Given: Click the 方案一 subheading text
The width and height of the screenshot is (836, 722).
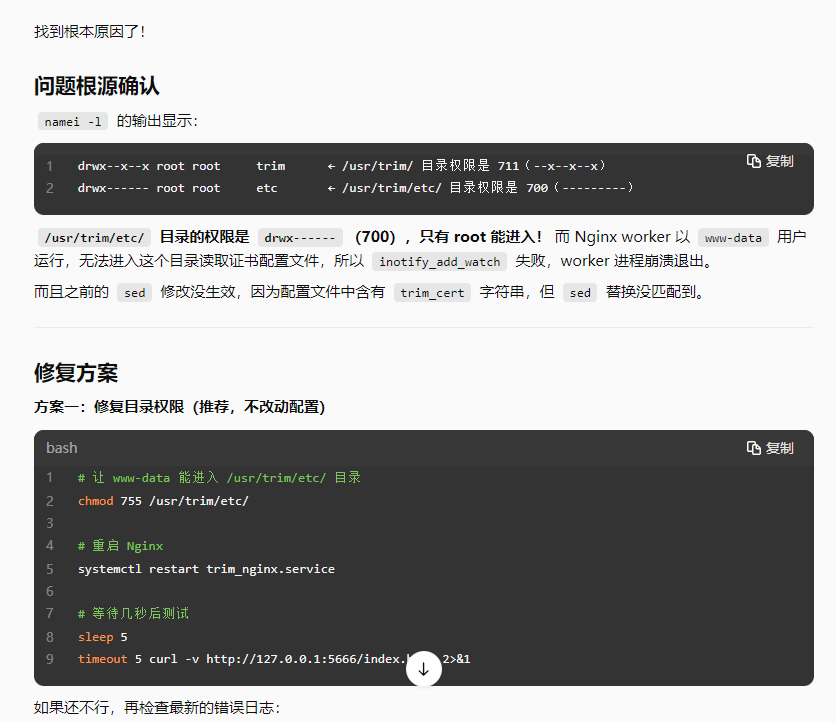Looking at the screenshot, I should click(180, 407).
